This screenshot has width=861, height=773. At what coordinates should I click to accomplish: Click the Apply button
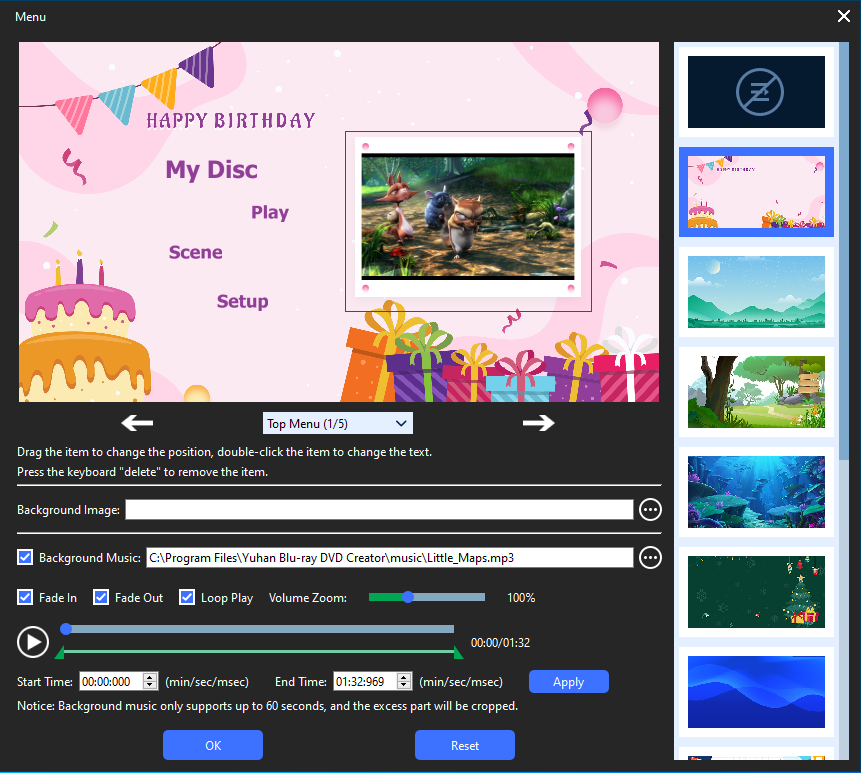(x=569, y=682)
